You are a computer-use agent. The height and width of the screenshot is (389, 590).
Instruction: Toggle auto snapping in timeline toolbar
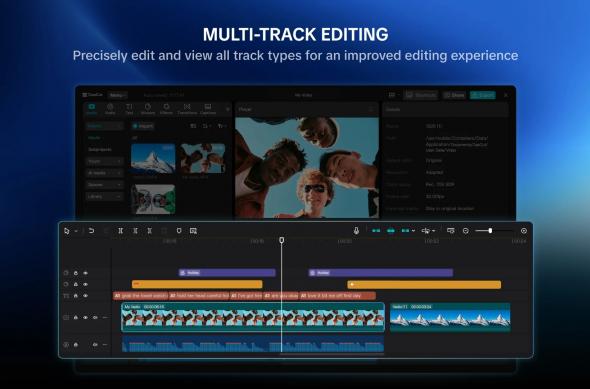(x=391, y=231)
